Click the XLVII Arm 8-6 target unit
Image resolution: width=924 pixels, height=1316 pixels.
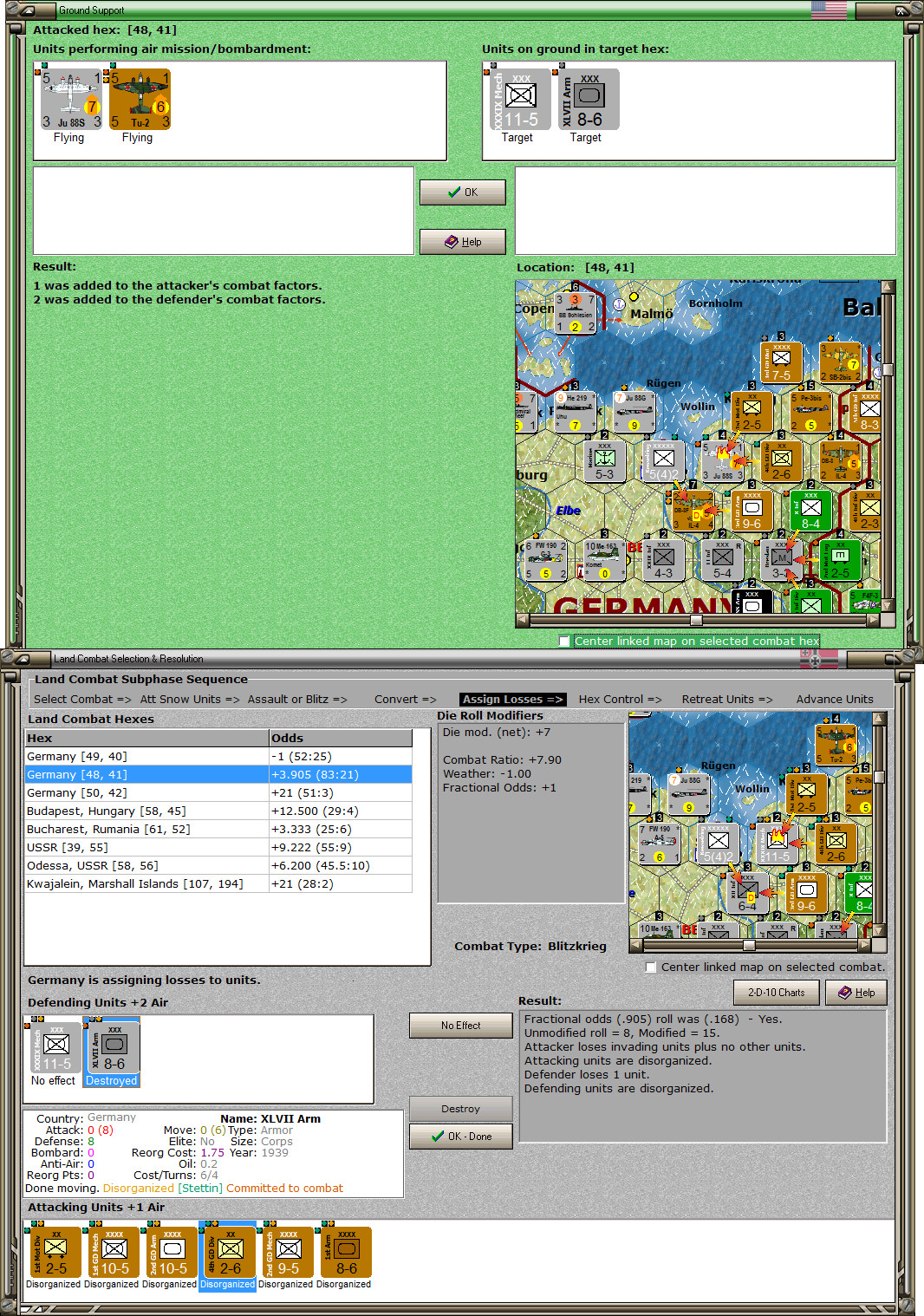tap(589, 100)
